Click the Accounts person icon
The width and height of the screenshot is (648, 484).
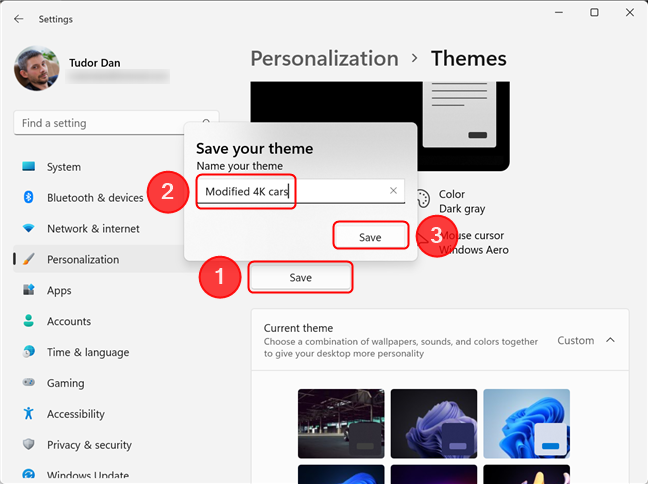[x=29, y=321]
